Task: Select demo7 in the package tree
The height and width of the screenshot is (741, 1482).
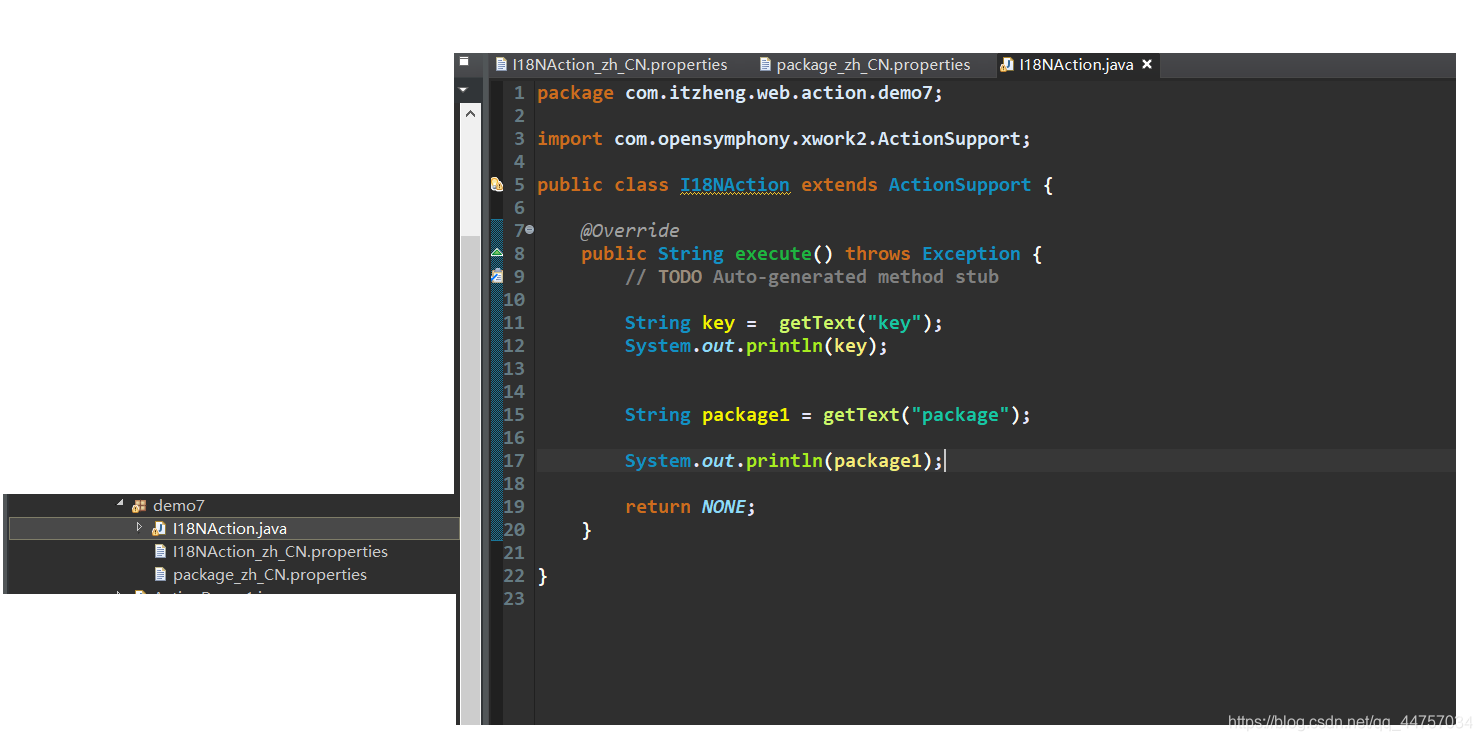Action: pos(178,506)
